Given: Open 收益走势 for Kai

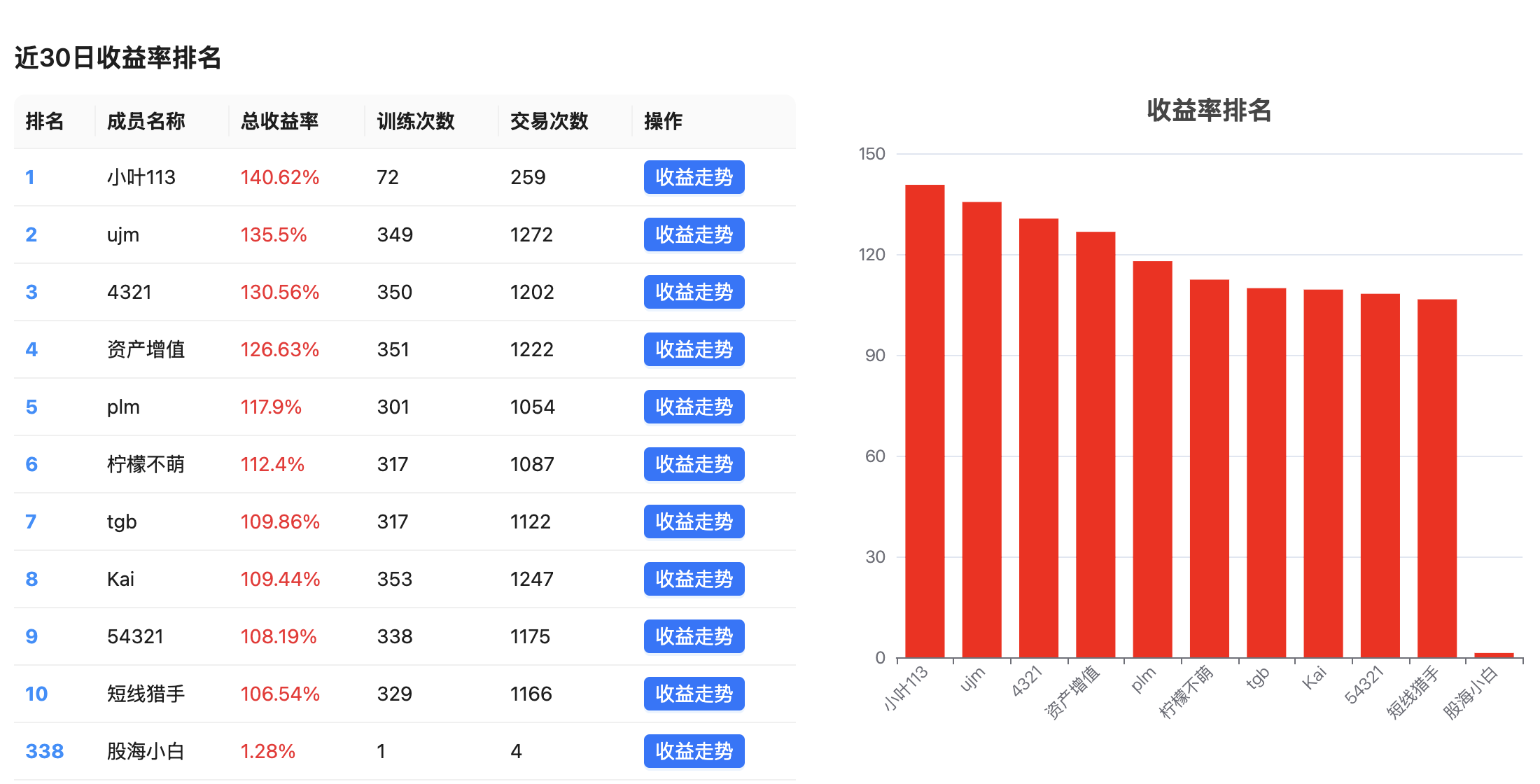Looking at the screenshot, I should tap(694, 579).
